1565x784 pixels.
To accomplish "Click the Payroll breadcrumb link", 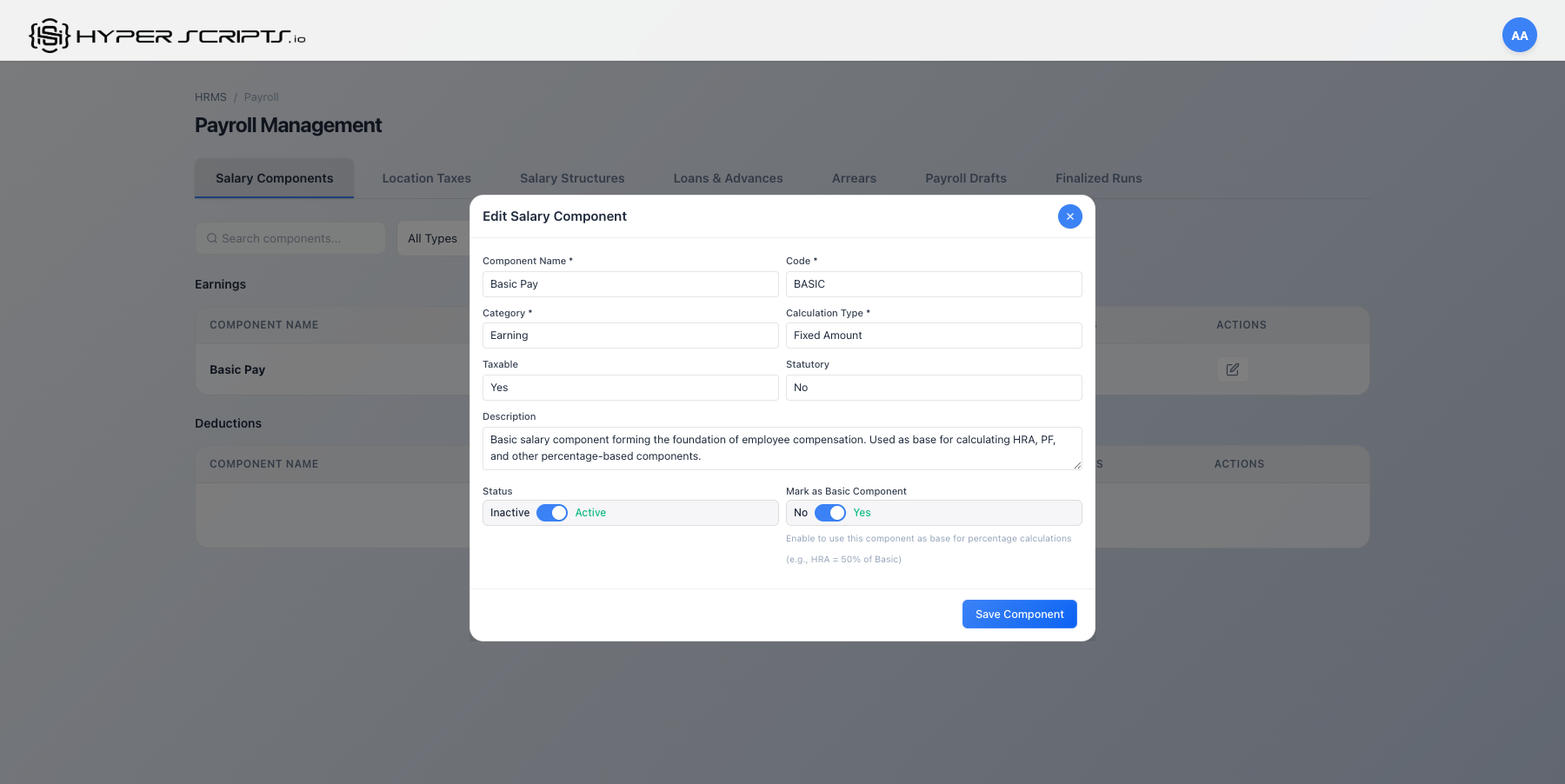I will point(261,96).
